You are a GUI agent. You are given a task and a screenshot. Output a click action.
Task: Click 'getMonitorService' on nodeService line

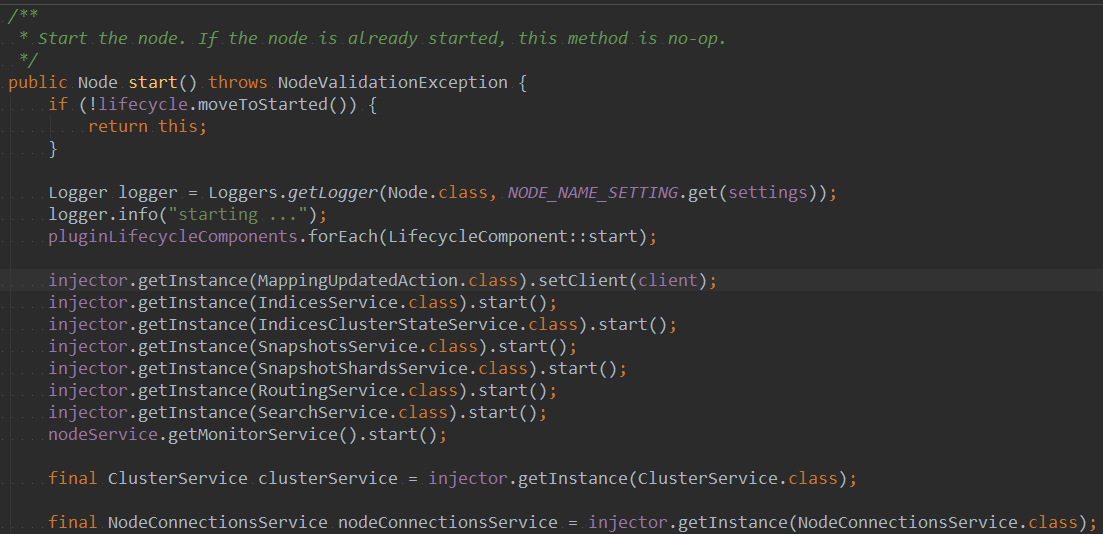coord(254,435)
